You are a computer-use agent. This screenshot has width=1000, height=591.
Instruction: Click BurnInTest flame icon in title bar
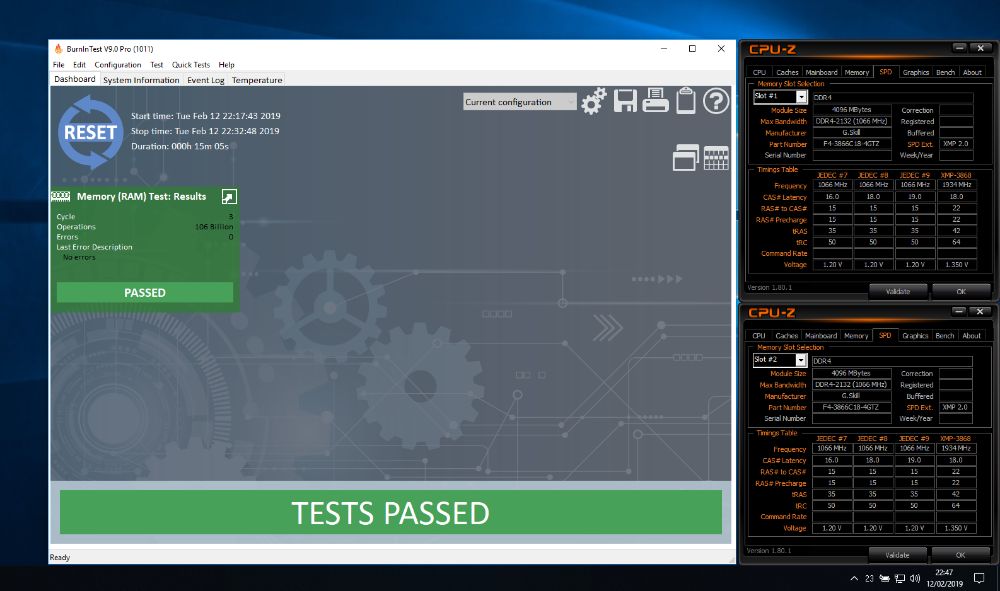[x=58, y=48]
